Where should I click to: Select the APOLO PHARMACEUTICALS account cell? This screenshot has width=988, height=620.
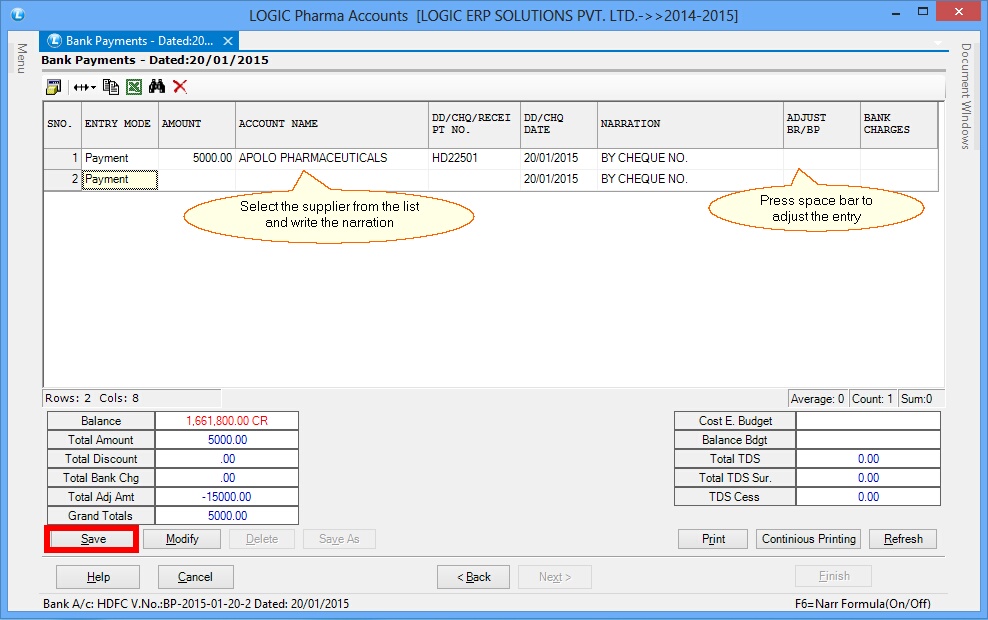point(332,158)
